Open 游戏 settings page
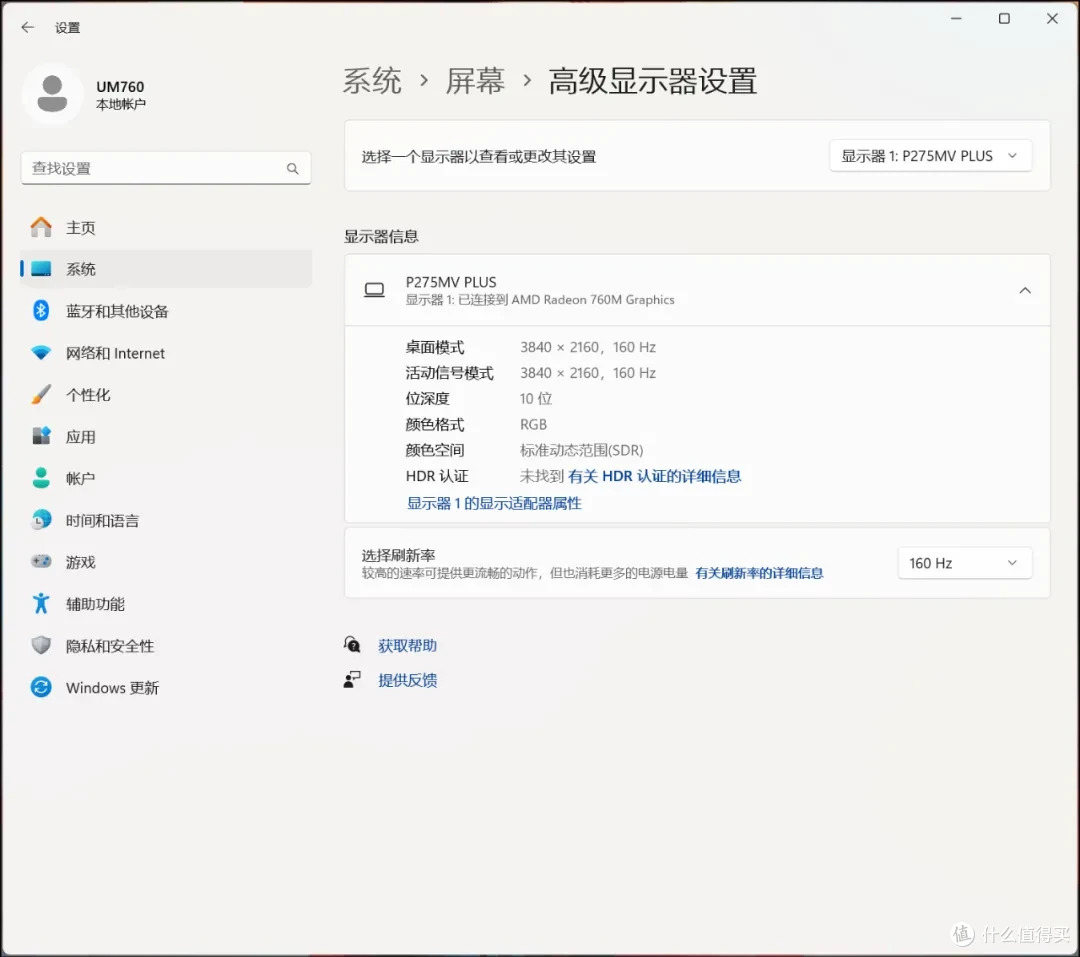The image size is (1080, 957). click(166, 562)
